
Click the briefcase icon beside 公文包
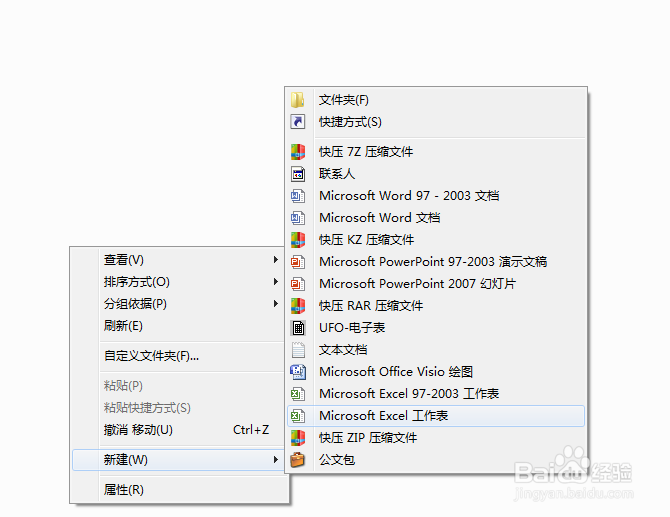pos(297,460)
